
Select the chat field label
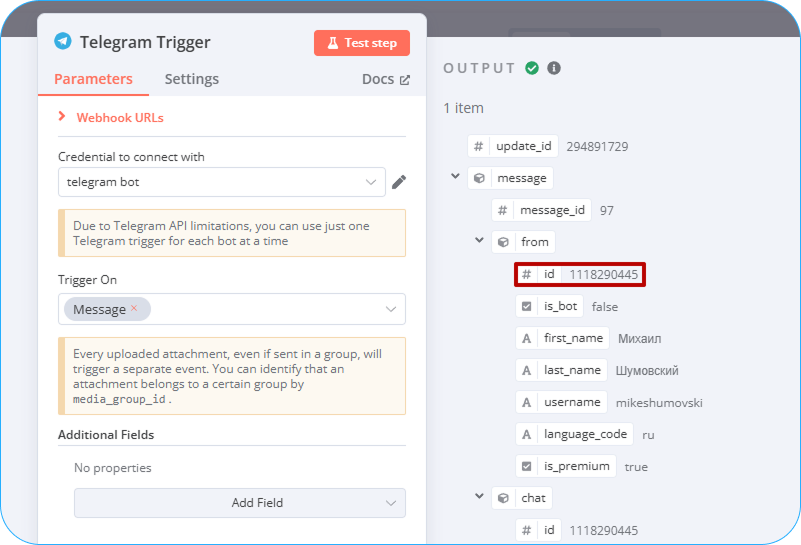click(x=533, y=497)
